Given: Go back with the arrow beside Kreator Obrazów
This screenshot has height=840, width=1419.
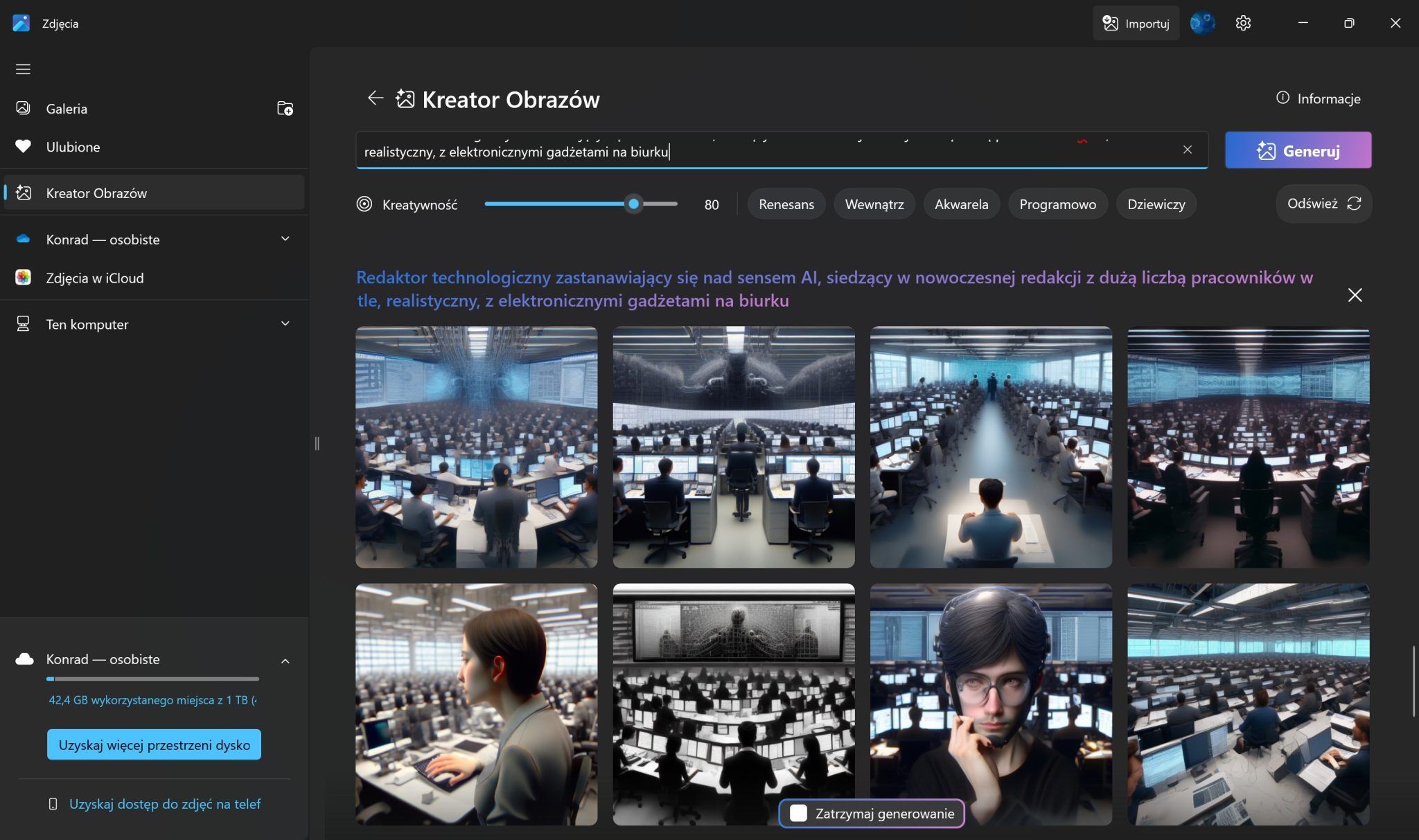Looking at the screenshot, I should (x=375, y=98).
